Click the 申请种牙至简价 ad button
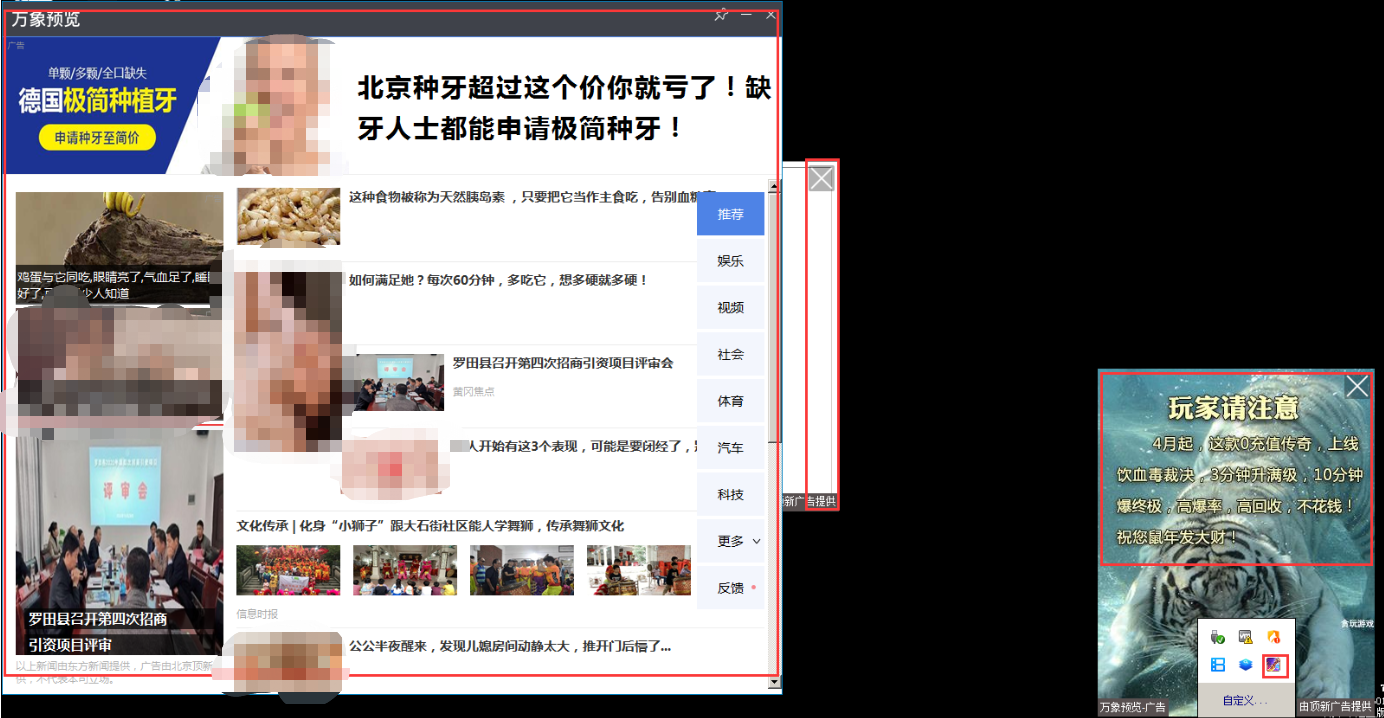Screen dimensions: 1384x718 click(x=97, y=138)
